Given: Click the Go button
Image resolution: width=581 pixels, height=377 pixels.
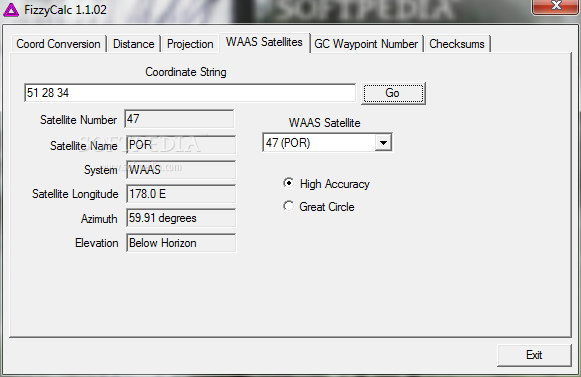Looking at the screenshot, I should [x=393, y=93].
